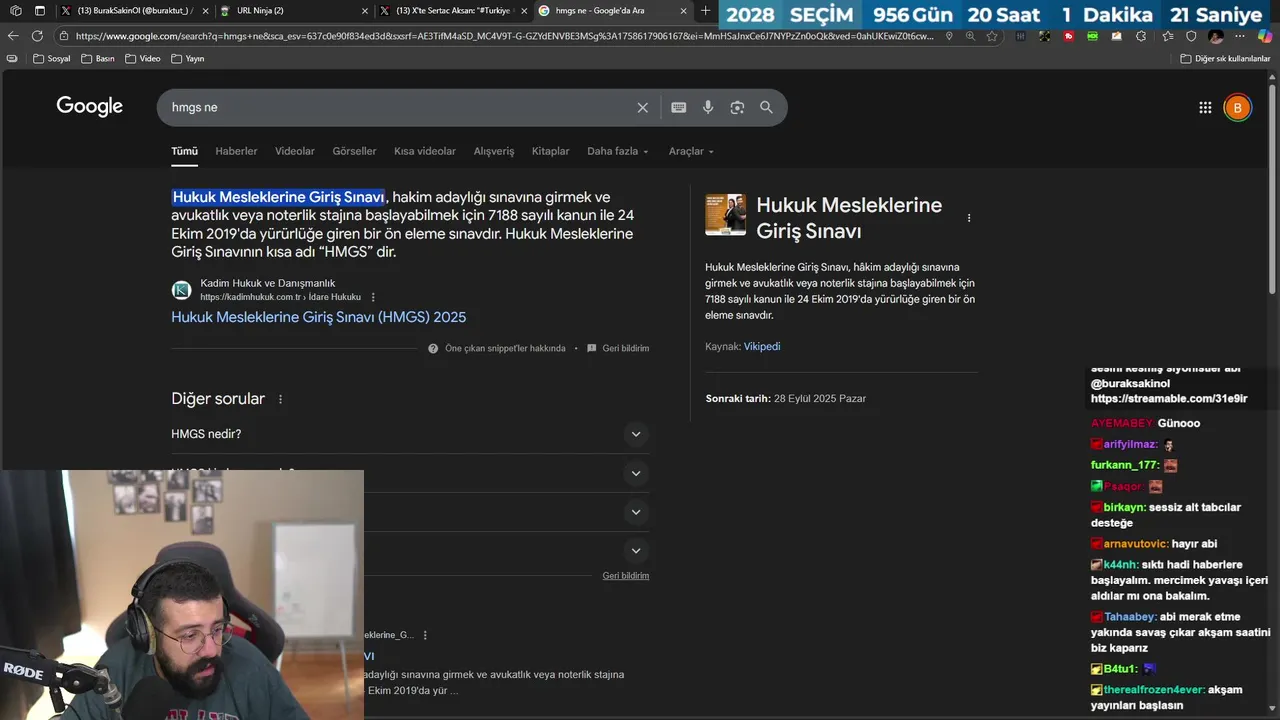This screenshot has width=1280, height=720.
Task: Open browser settings and more menu
Action: (1241, 36)
